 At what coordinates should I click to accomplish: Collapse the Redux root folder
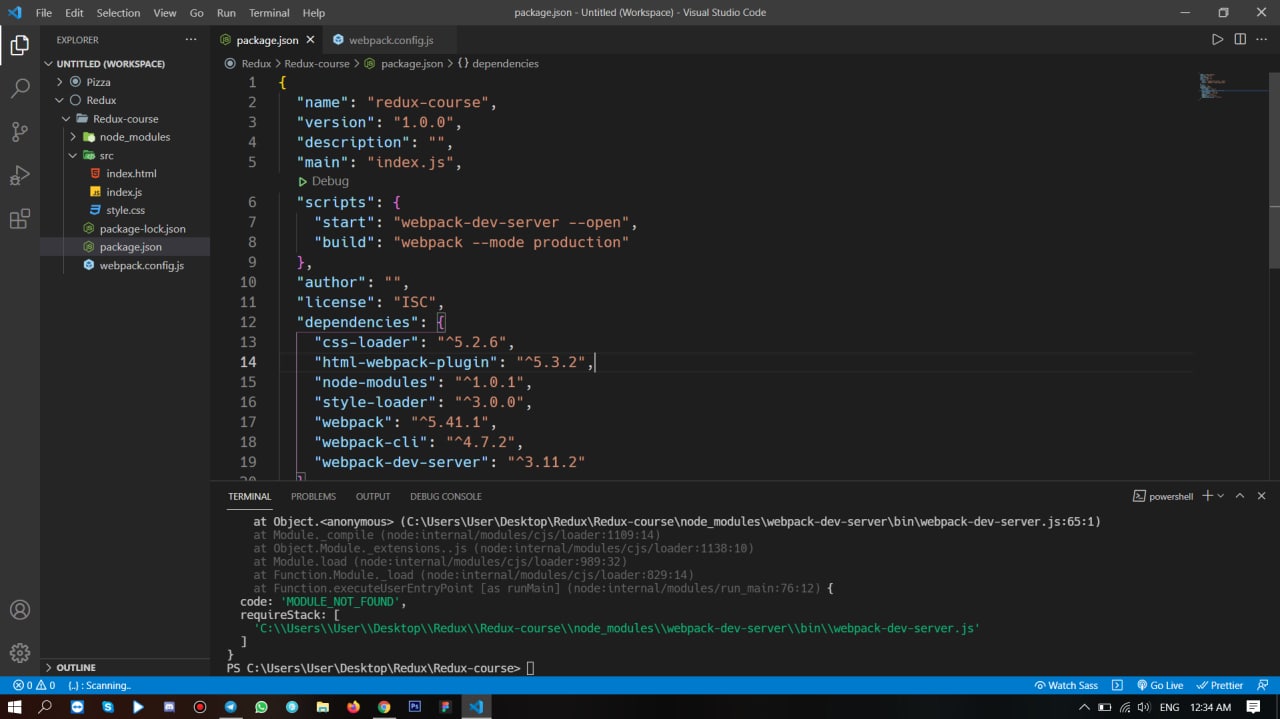(x=125, y=100)
